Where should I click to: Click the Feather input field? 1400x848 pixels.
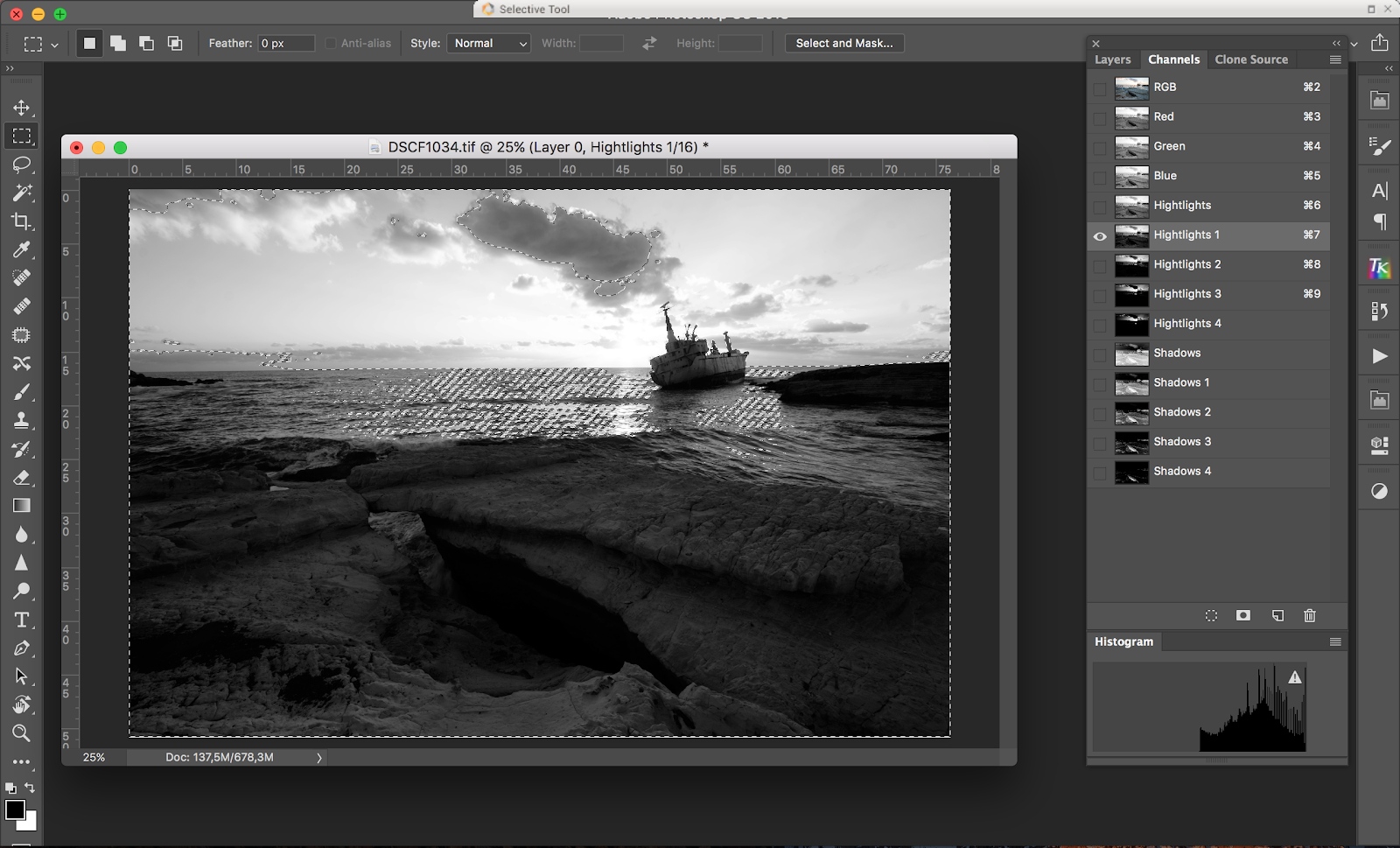point(285,43)
